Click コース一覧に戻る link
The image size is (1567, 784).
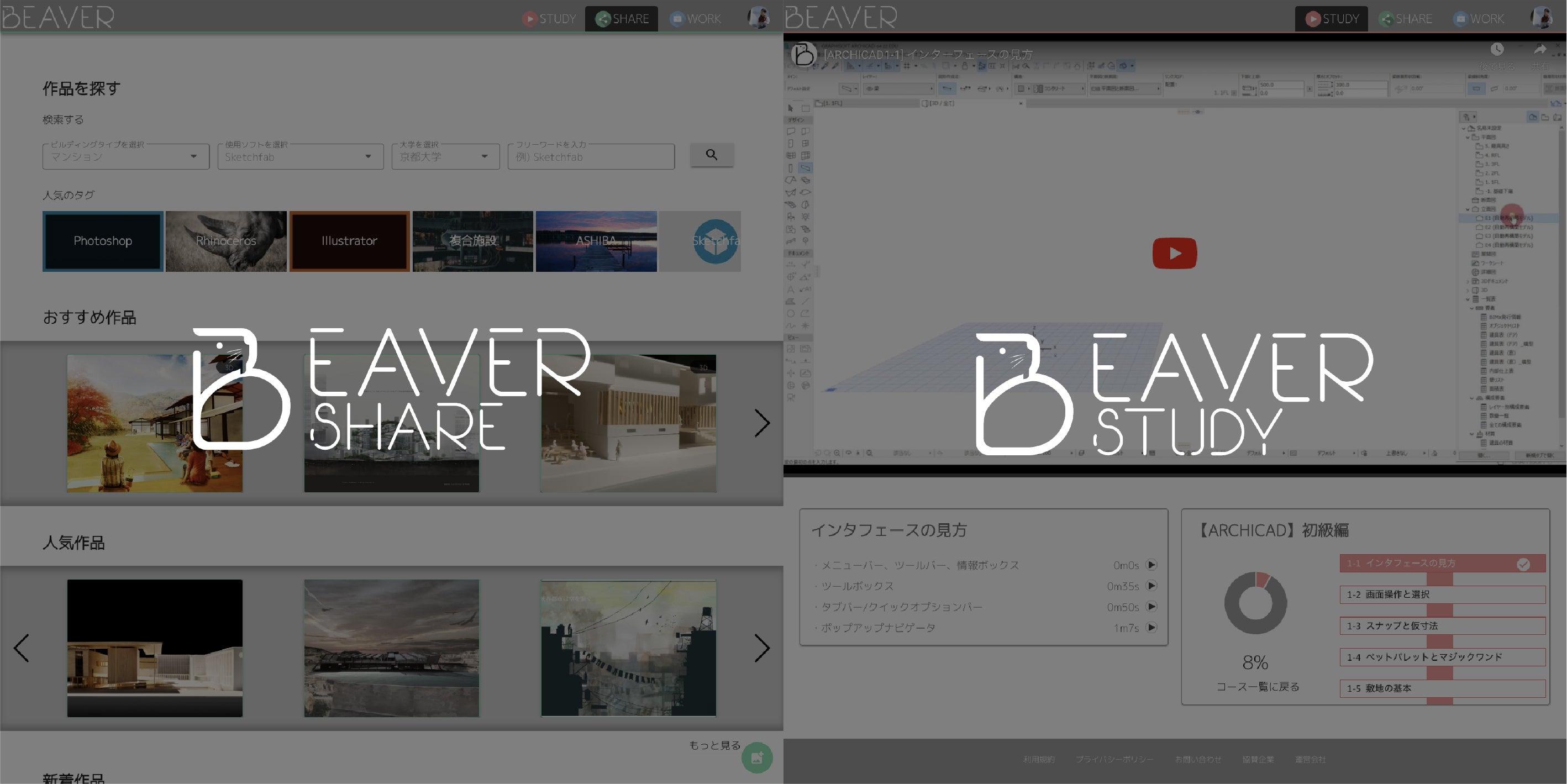coord(1258,686)
